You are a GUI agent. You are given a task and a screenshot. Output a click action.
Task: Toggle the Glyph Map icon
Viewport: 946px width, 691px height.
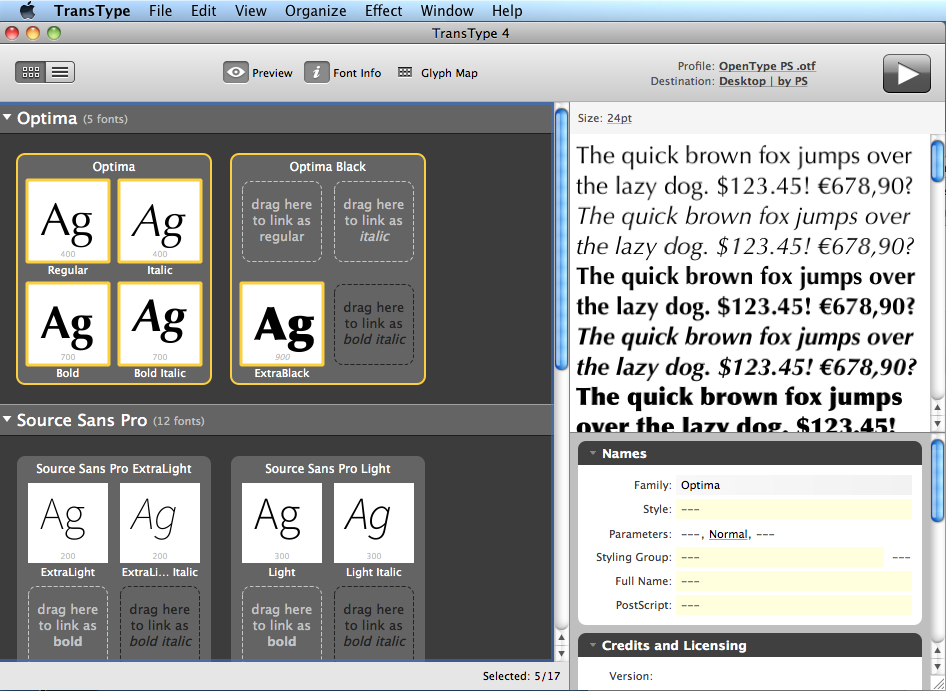[405, 72]
